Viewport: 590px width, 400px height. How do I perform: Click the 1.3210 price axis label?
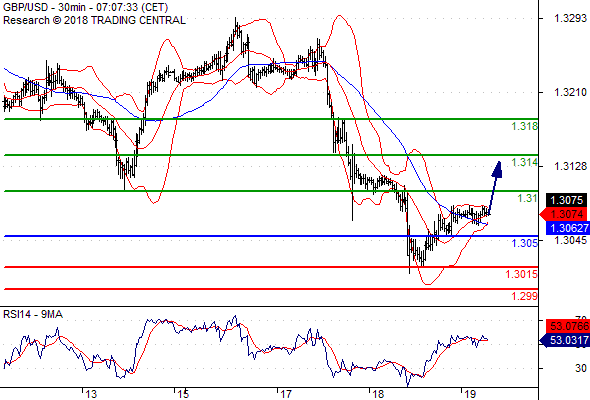click(570, 92)
